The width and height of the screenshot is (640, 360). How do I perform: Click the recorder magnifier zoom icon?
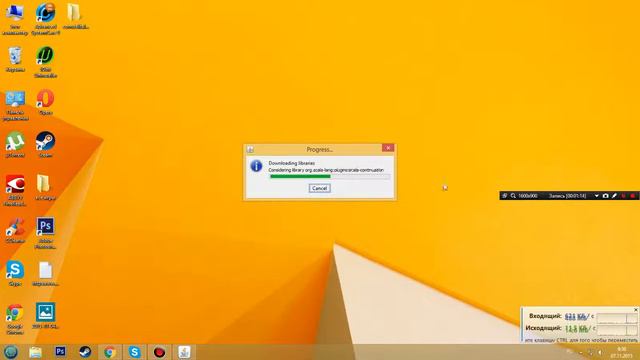click(513, 196)
